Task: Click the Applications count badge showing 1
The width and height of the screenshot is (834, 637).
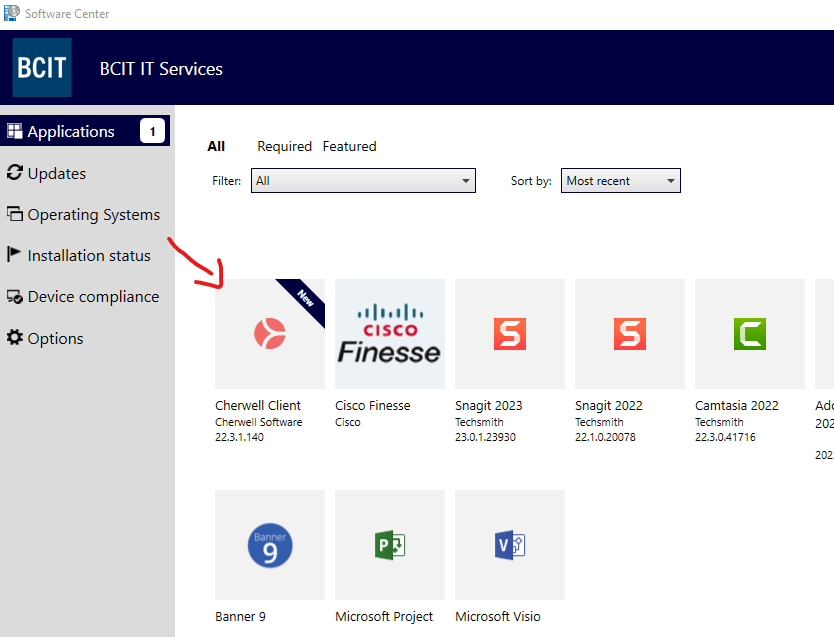Action: click(152, 130)
